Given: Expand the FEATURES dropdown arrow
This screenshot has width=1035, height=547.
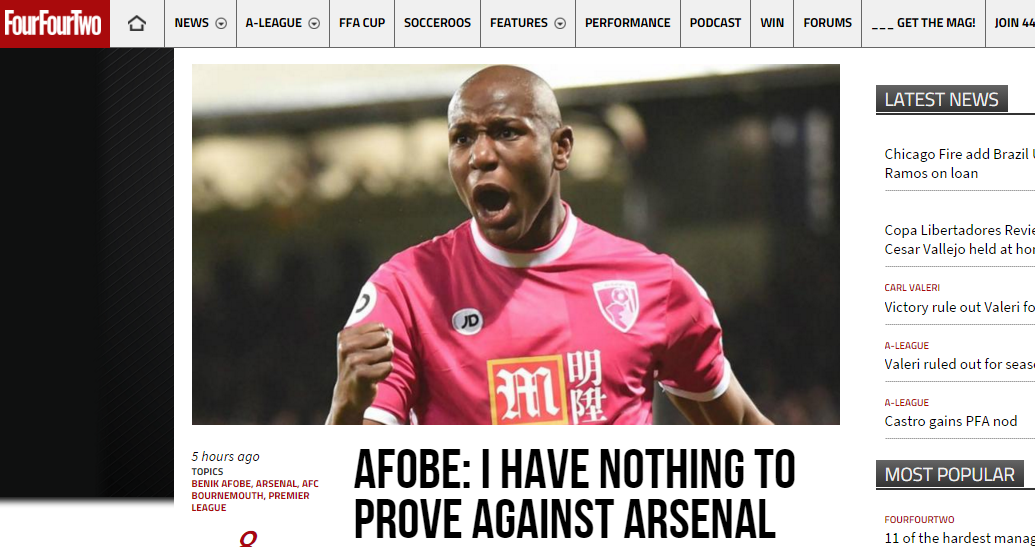Looking at the screenshot, I should [560, 23].
